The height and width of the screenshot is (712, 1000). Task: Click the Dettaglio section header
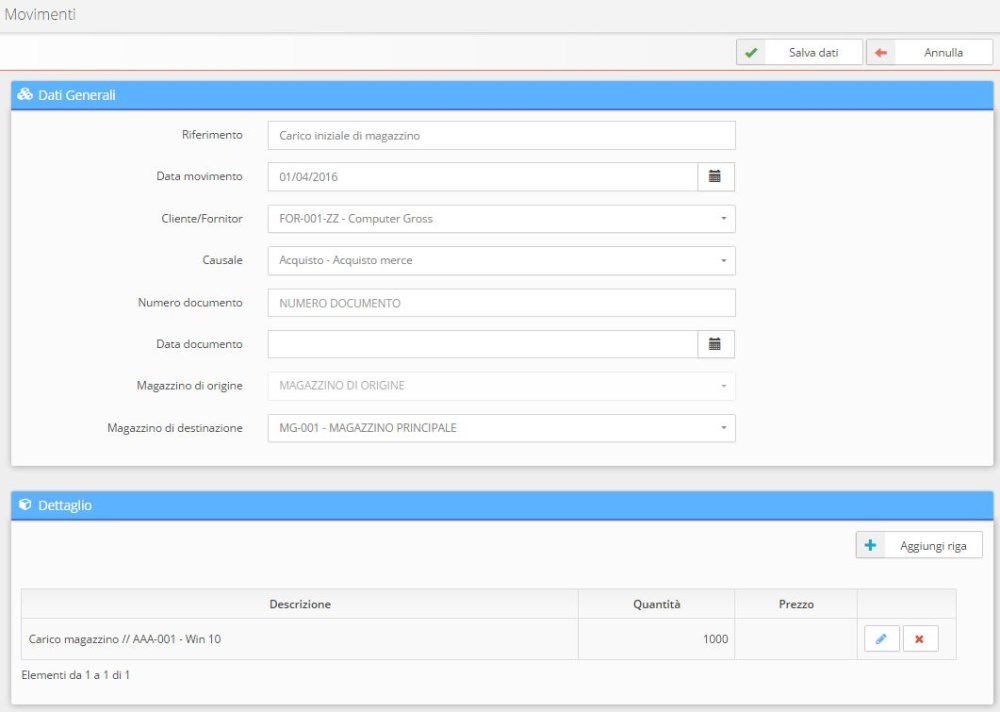tap(502, 505)
